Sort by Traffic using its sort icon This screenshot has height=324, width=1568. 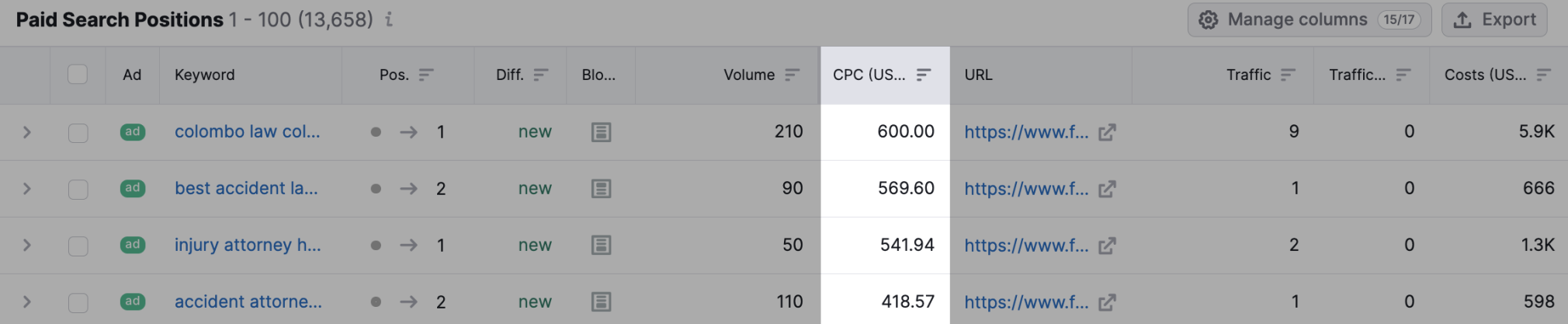(1288, 75)
